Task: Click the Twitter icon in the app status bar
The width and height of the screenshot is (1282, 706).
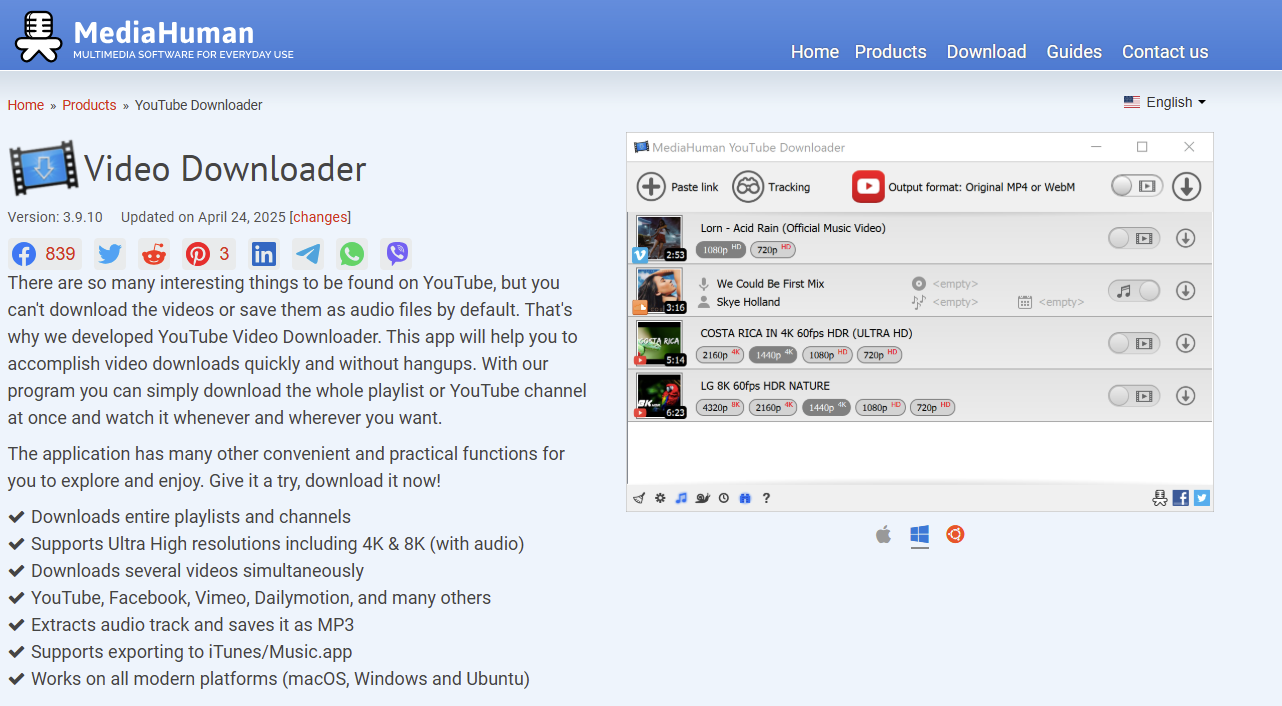Action: pyautogui.click(x=1202, y=498)
